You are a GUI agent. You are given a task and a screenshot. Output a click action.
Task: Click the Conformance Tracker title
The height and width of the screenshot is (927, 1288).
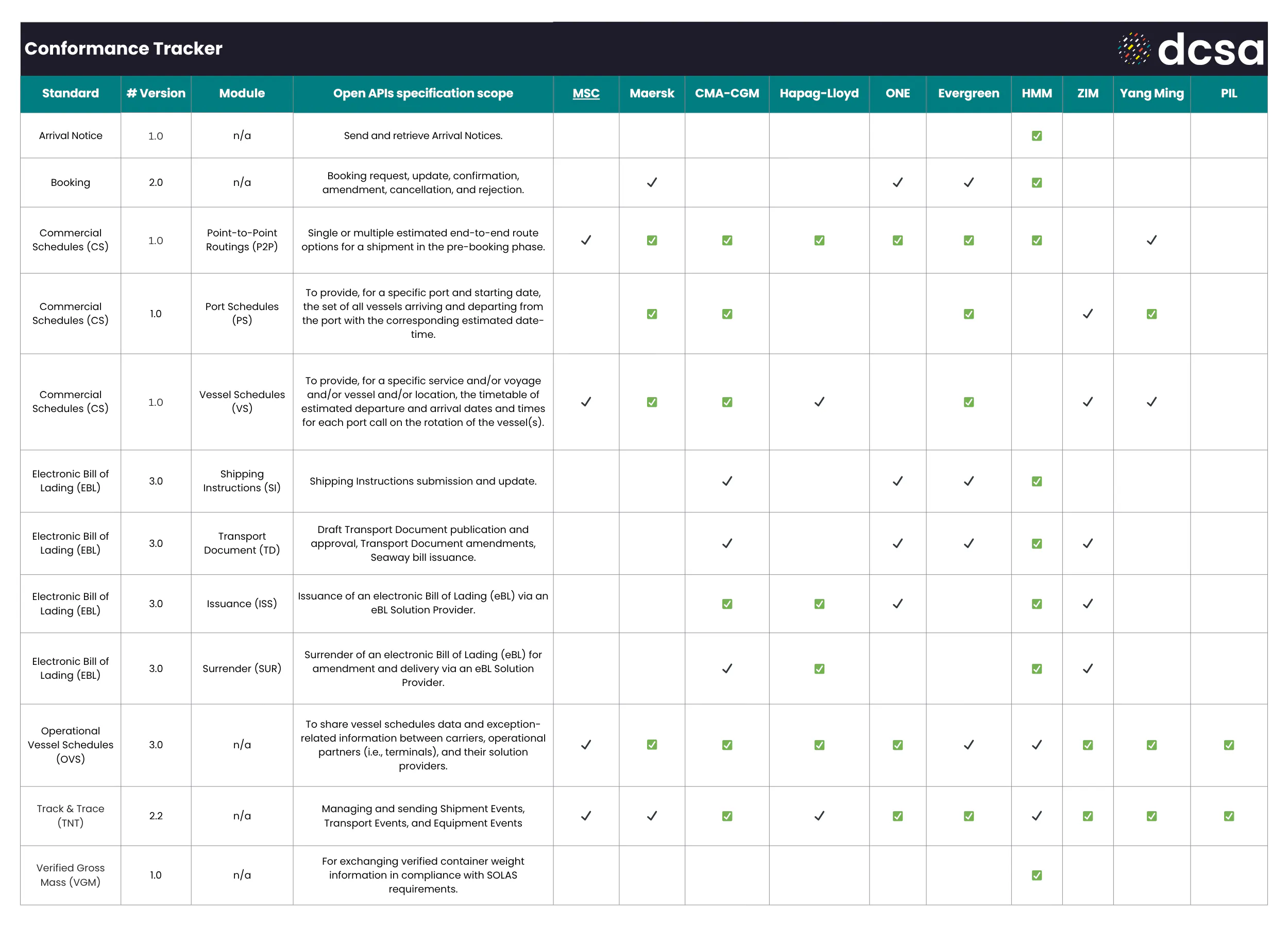[123, 49]
